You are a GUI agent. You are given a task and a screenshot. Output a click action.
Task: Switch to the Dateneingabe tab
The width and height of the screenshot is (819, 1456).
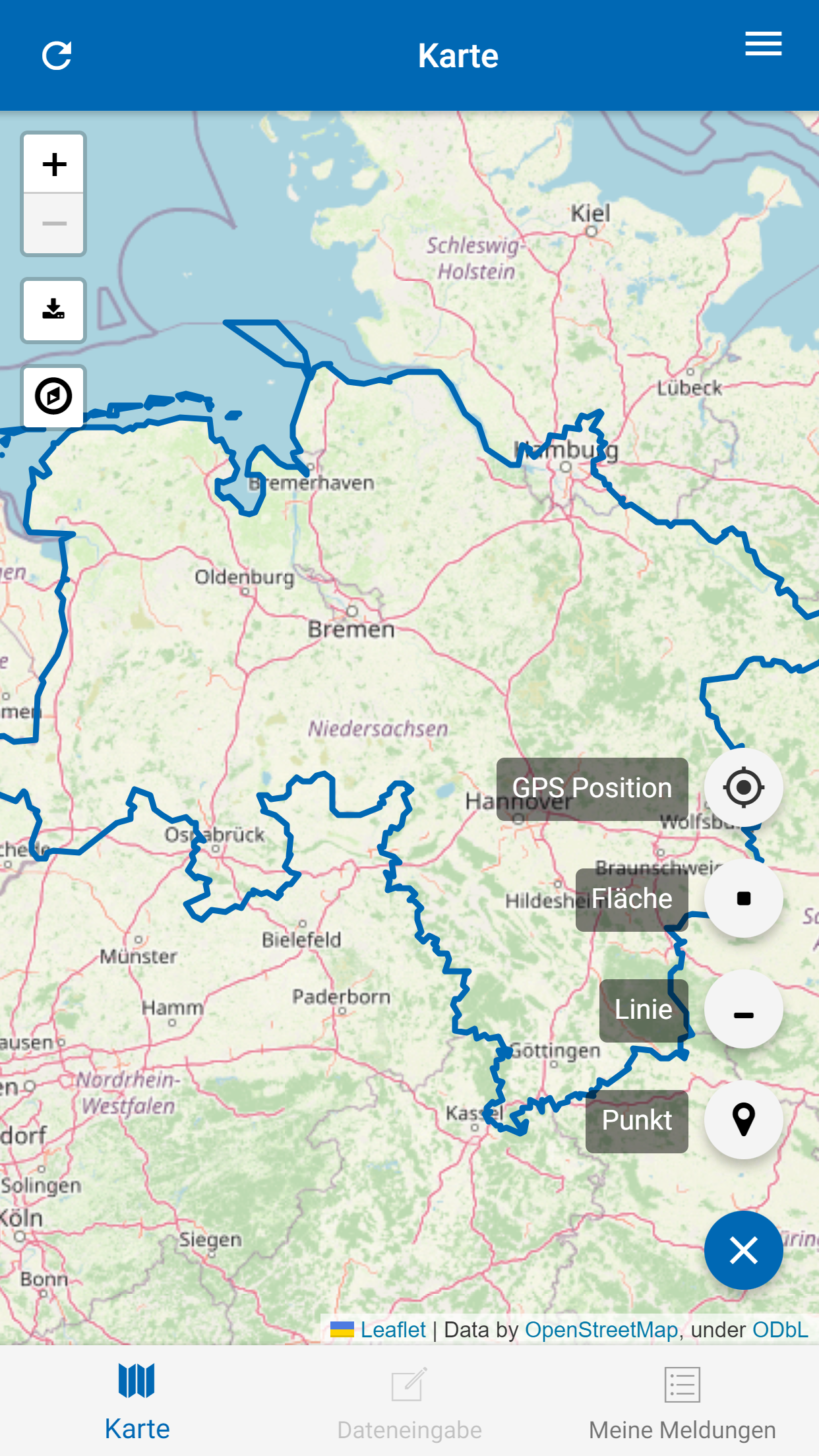[x=409, y=1402]
